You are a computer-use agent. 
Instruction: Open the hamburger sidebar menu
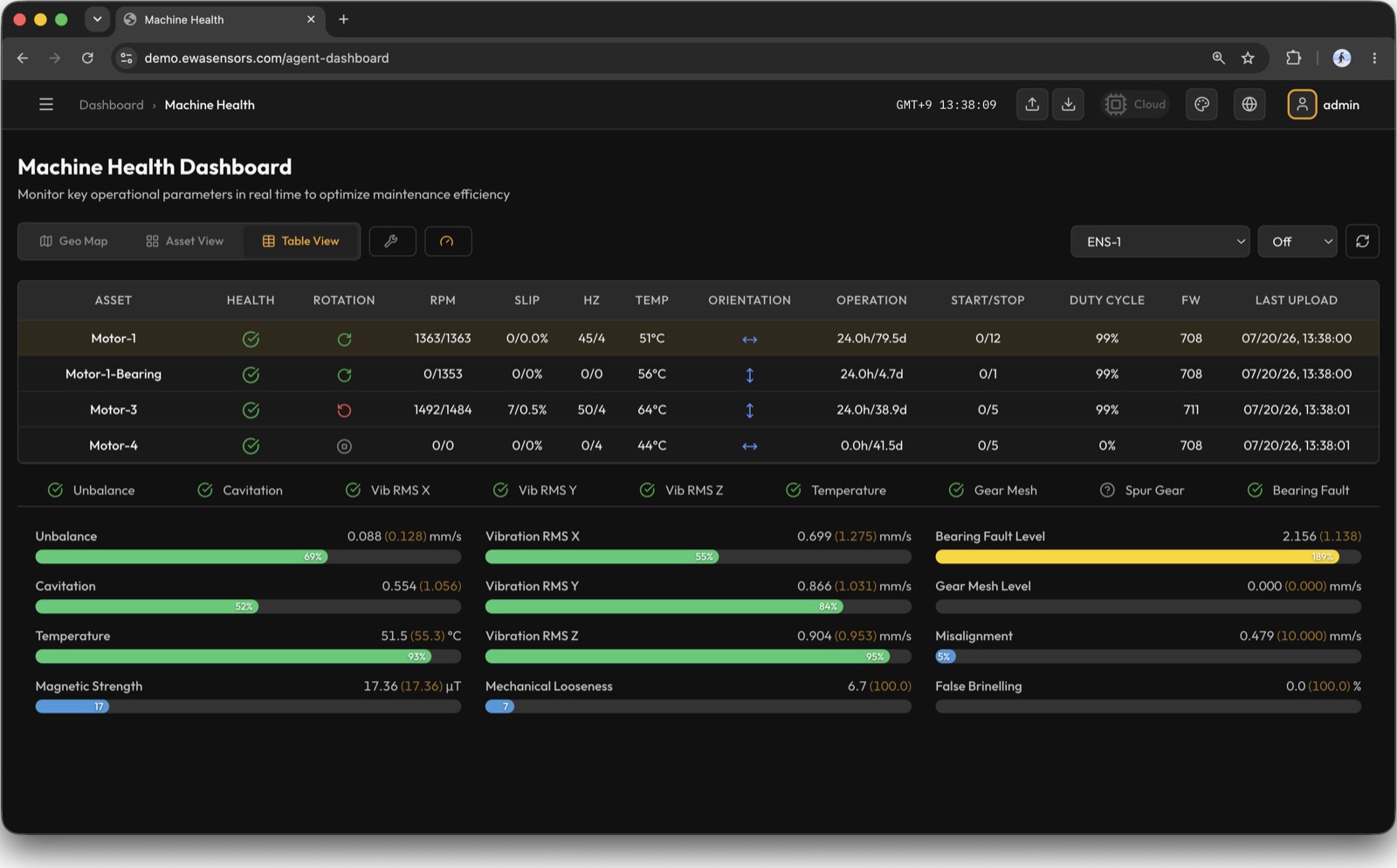tap(46, 105)
